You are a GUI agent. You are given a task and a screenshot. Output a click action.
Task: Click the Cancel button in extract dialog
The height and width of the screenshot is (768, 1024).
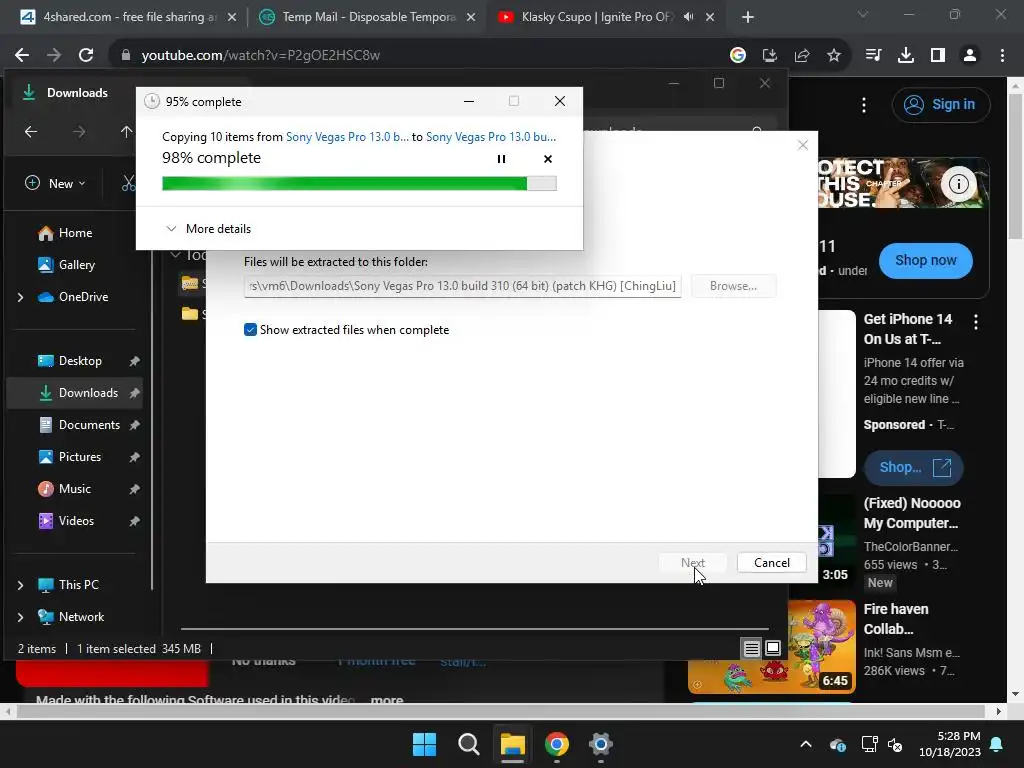click(x=771, y=563)
